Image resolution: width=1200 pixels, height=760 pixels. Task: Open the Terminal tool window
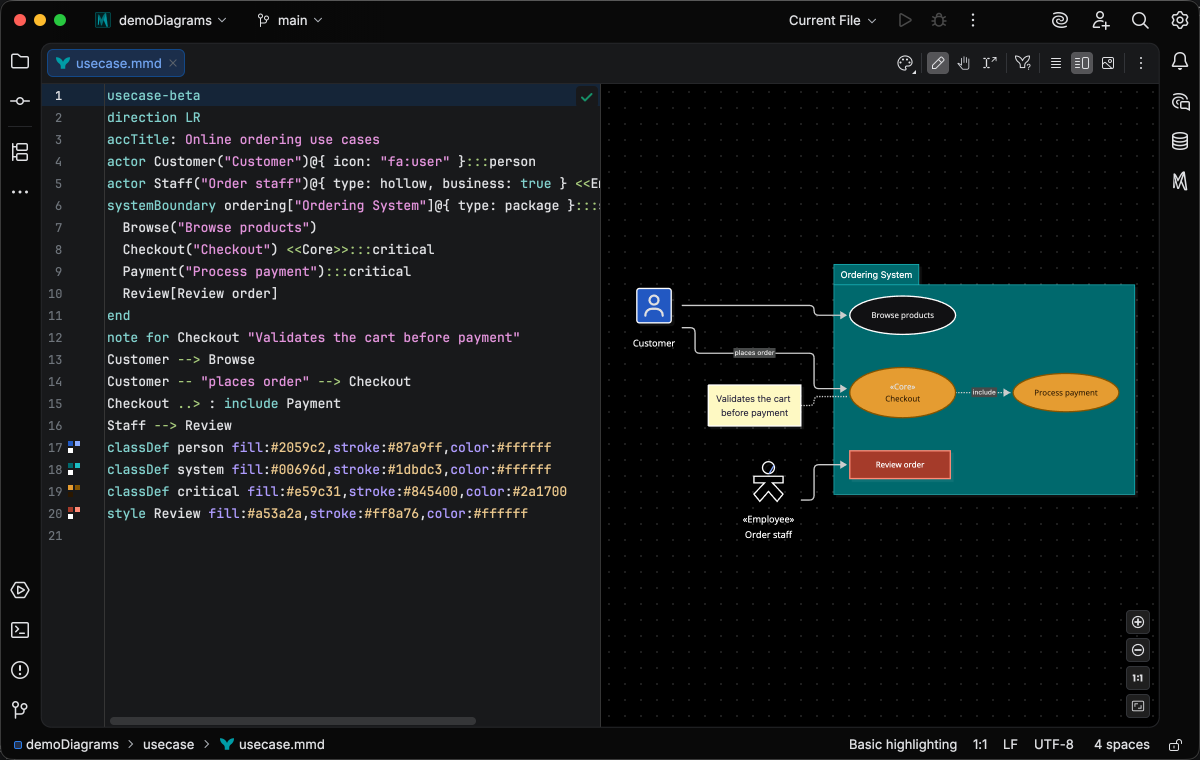point(20,630)
